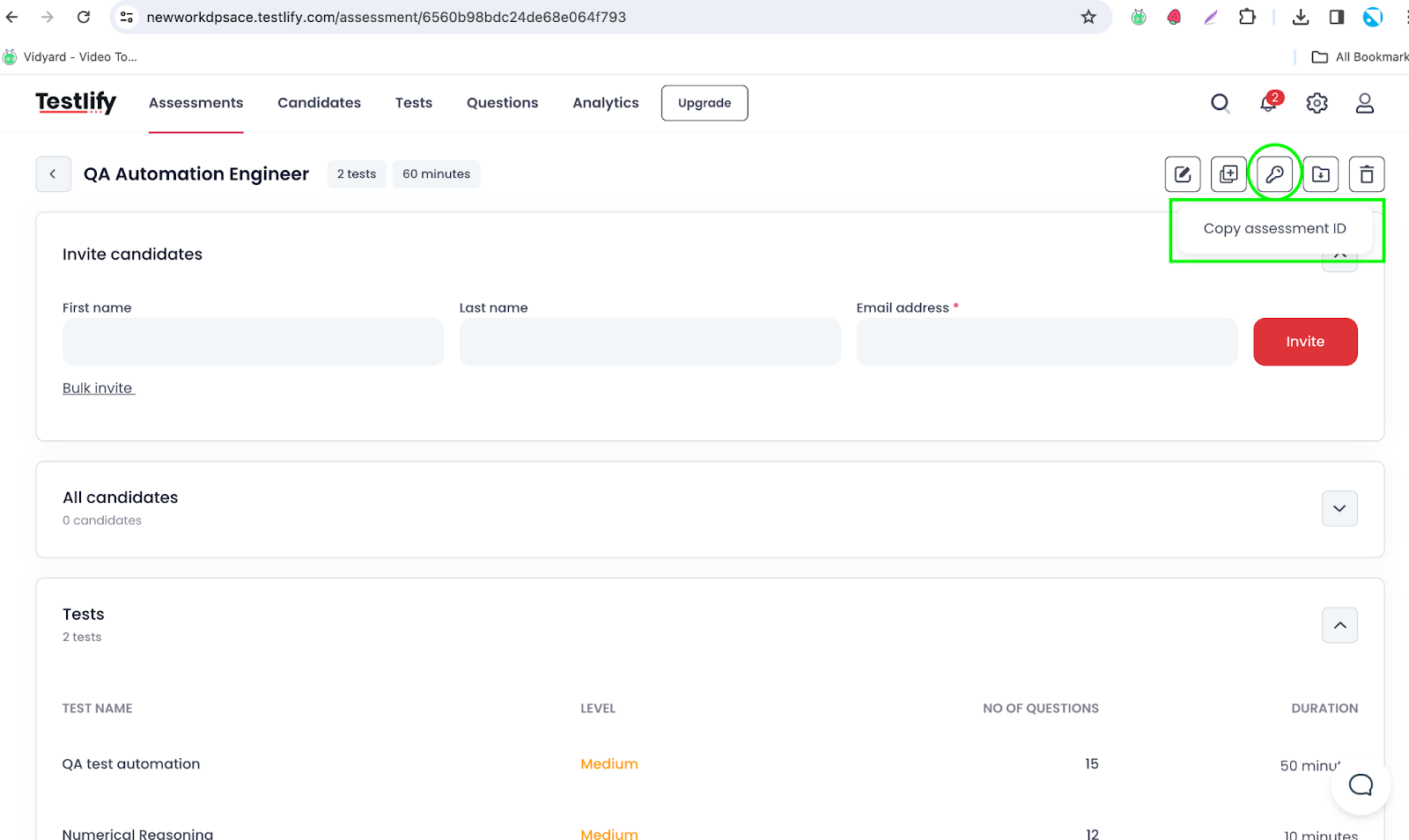The width and height of the screenshot is (1409, 840).
Task: Collapse the Tests section
Action: click(1339, 625)
